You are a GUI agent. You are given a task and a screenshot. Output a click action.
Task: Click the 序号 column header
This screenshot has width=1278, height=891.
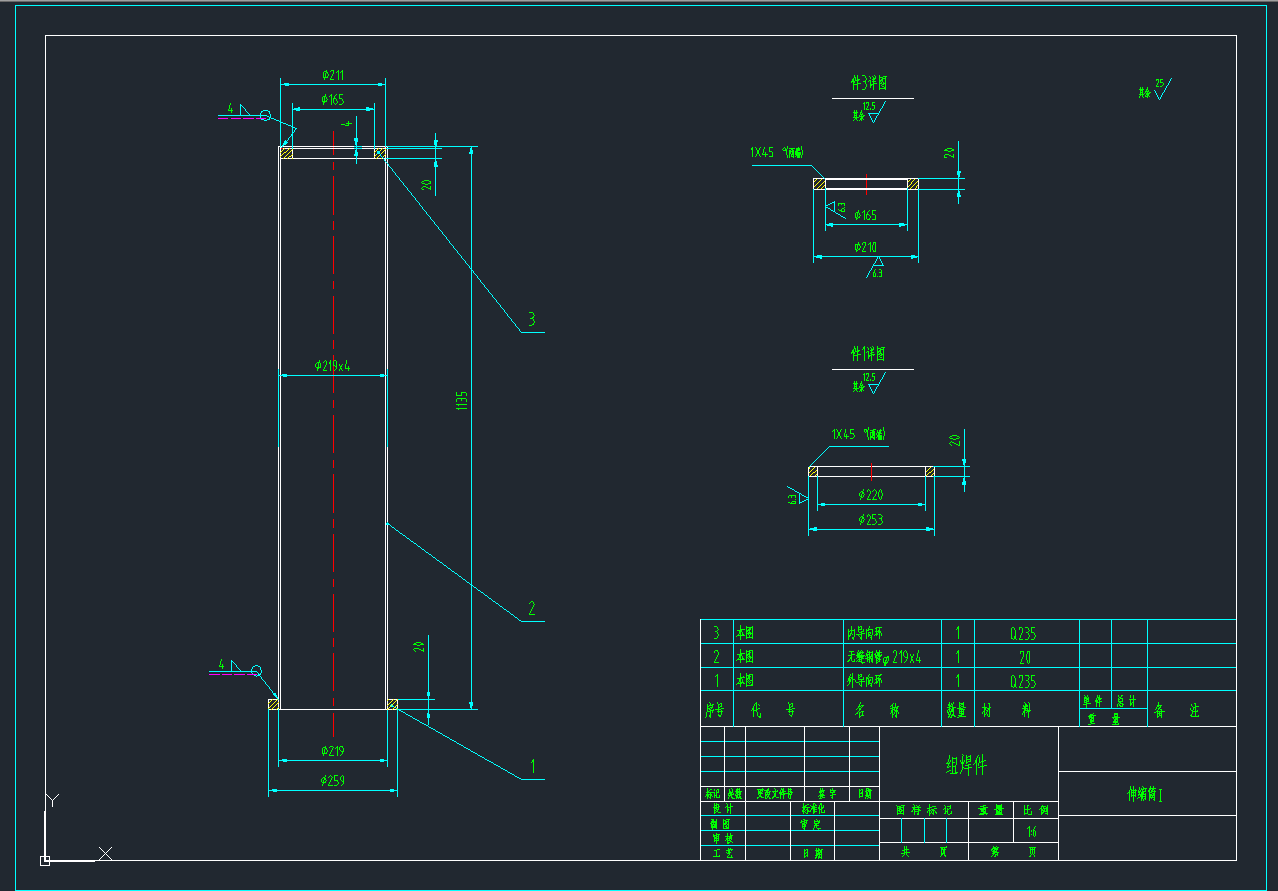pos(715,710)
